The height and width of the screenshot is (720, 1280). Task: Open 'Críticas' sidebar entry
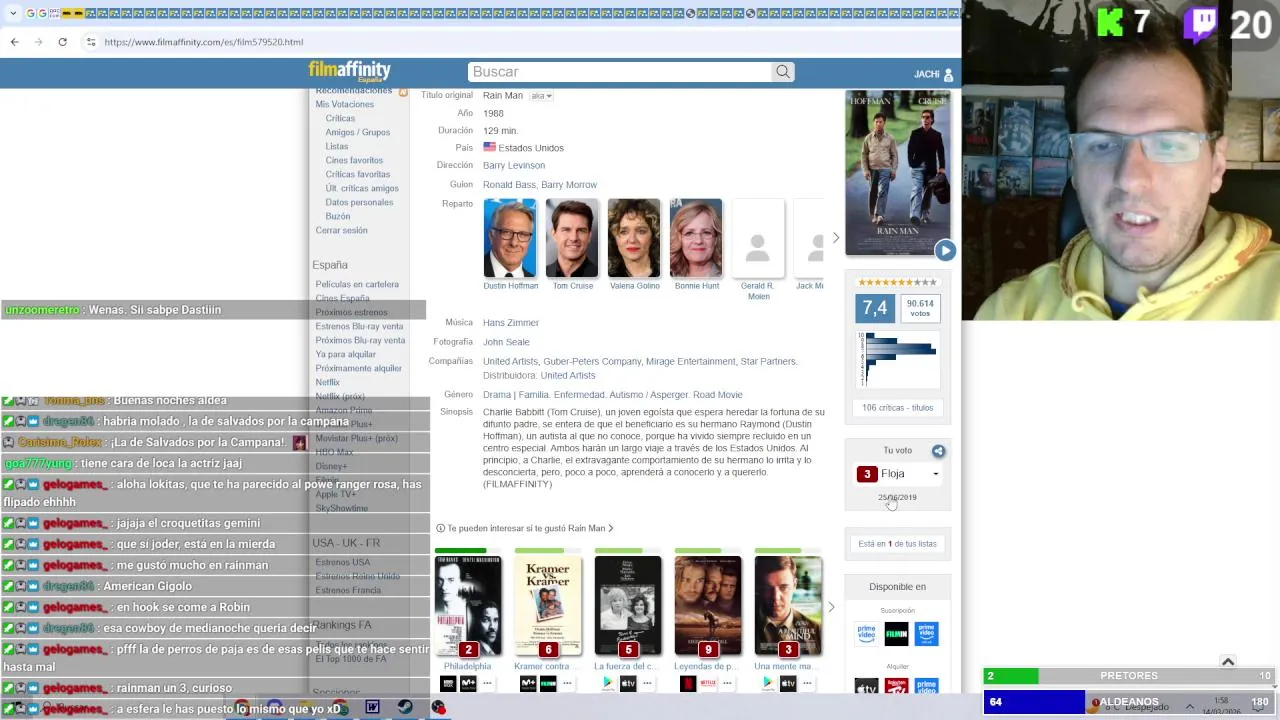(x=340, y=118)
